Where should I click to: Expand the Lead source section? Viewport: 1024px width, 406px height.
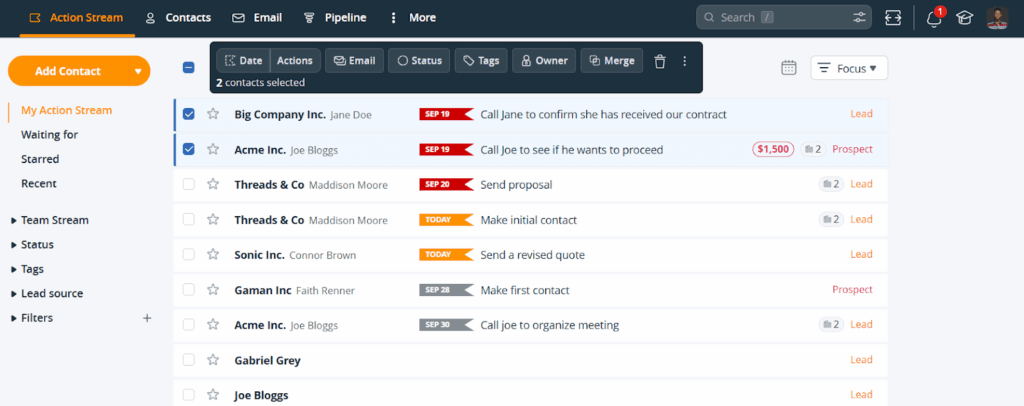(52, 293)
